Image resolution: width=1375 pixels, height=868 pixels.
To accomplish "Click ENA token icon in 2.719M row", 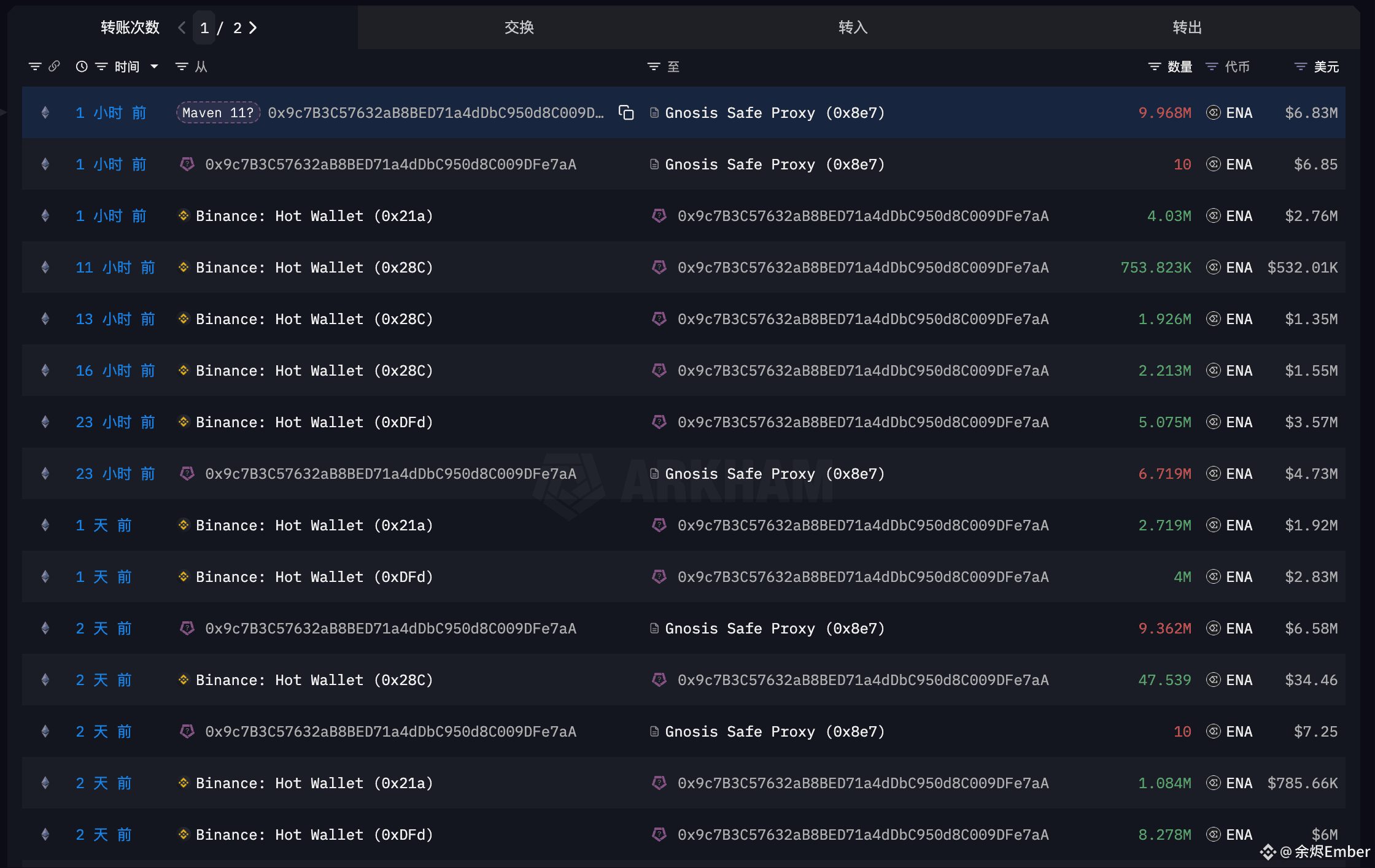I will click(x=1214, y=525).
